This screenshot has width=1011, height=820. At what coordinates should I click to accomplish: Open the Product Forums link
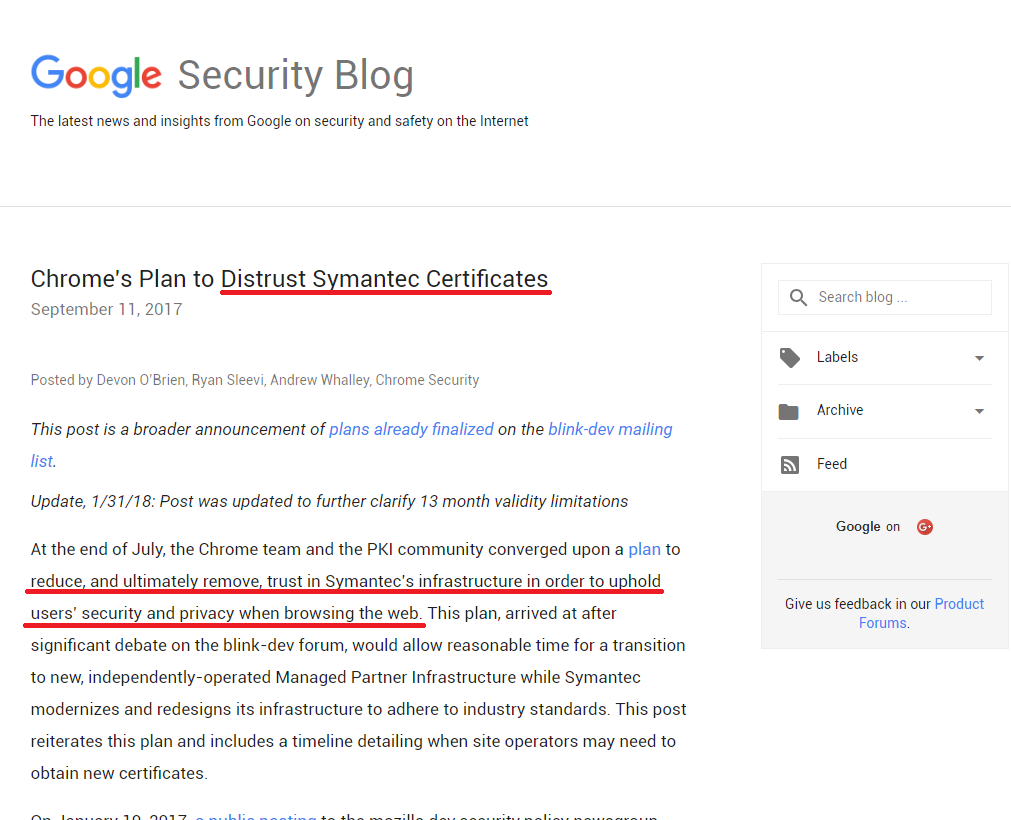pos(958,604)
